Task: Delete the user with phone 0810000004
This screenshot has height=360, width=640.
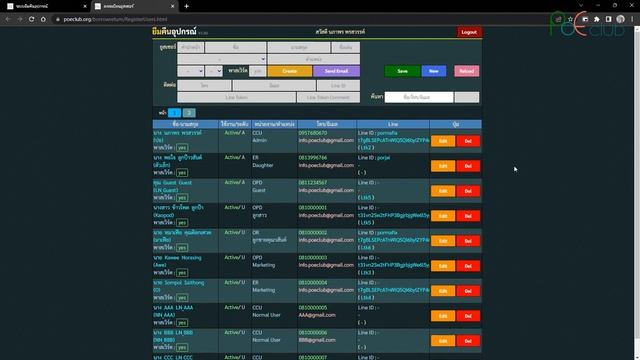Action: coord(468,291)
